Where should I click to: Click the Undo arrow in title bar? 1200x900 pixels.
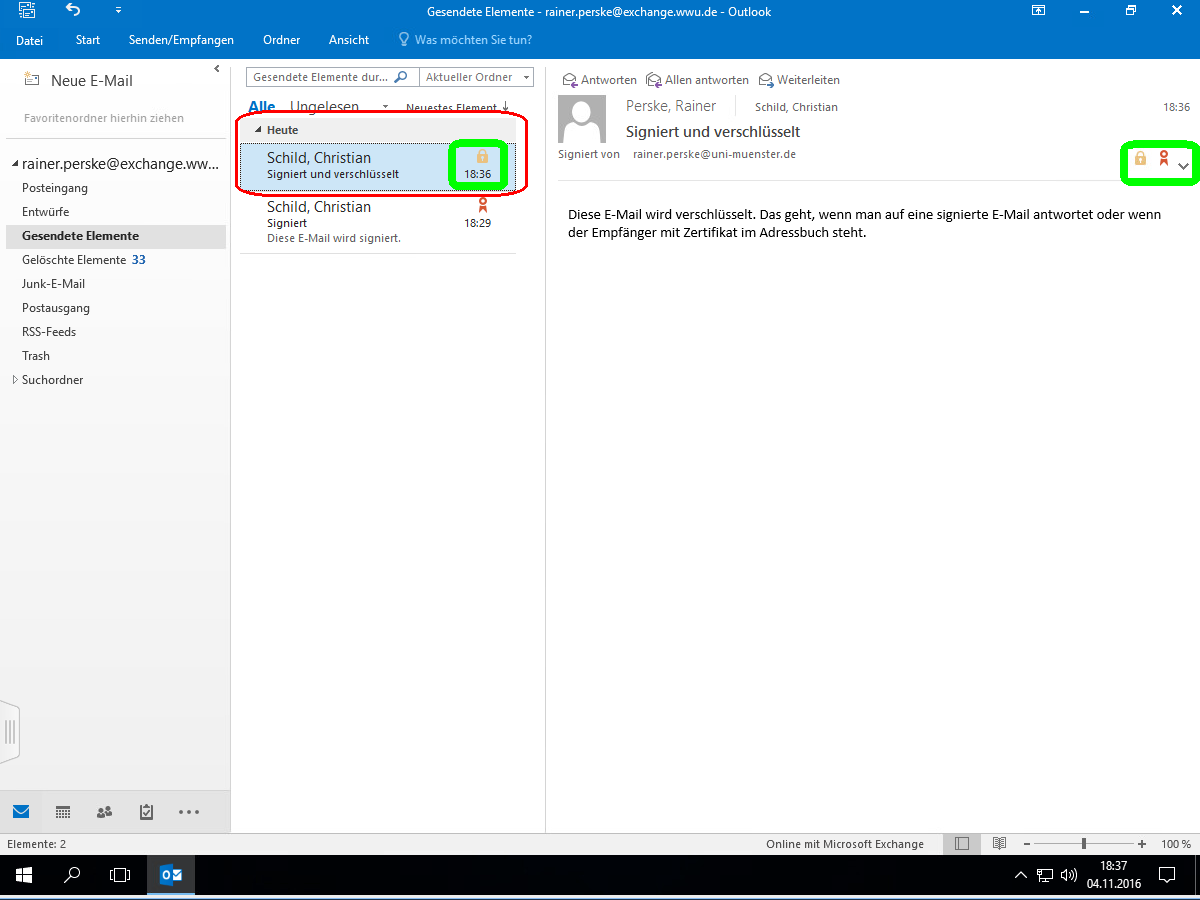point(73,11)
